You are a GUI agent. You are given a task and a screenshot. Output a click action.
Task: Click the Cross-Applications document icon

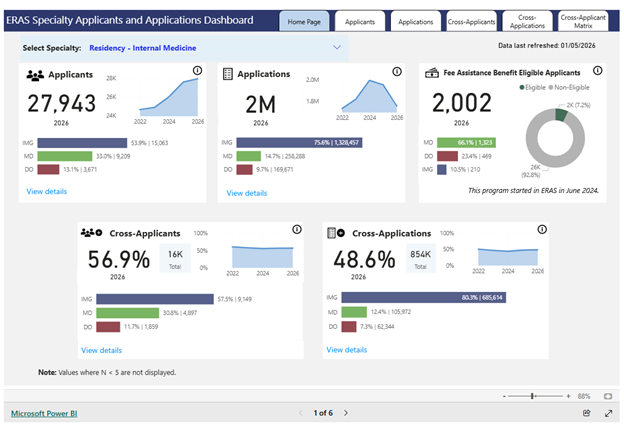coord(335,233)
